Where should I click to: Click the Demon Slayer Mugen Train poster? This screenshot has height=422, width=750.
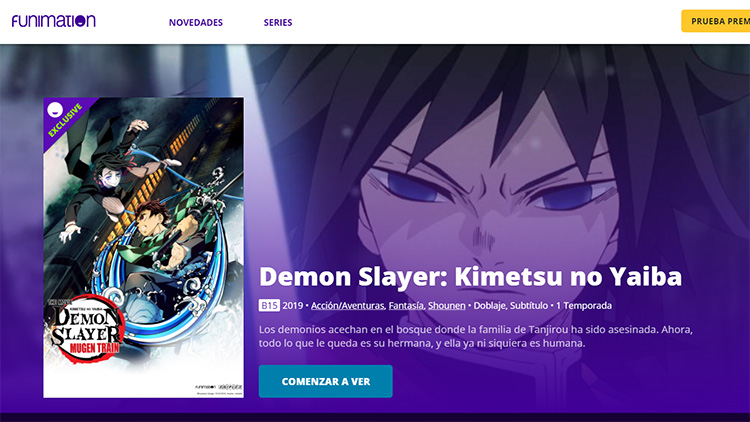point(143,247)
